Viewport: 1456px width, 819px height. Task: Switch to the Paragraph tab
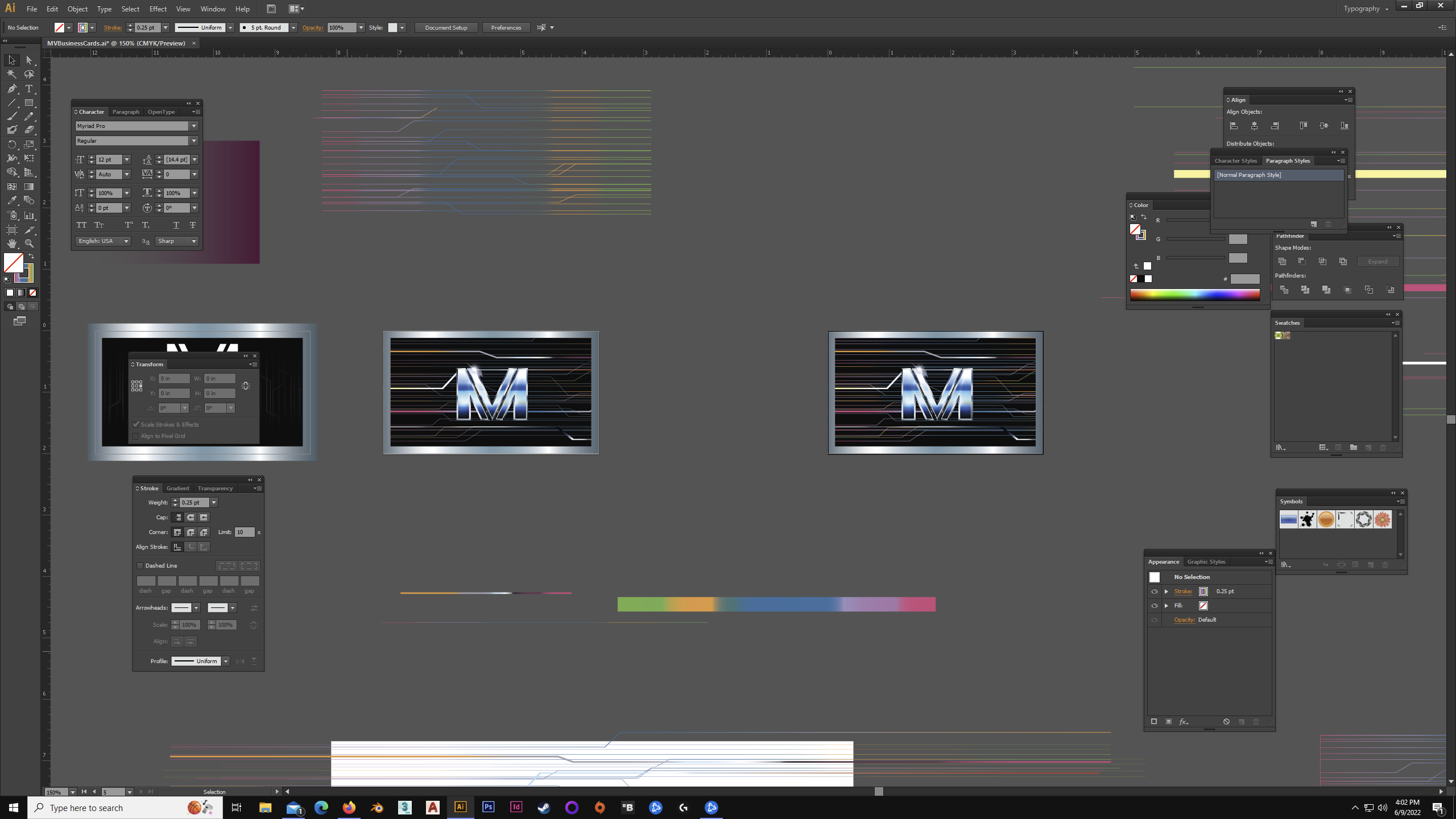click(x=126, y=112)
